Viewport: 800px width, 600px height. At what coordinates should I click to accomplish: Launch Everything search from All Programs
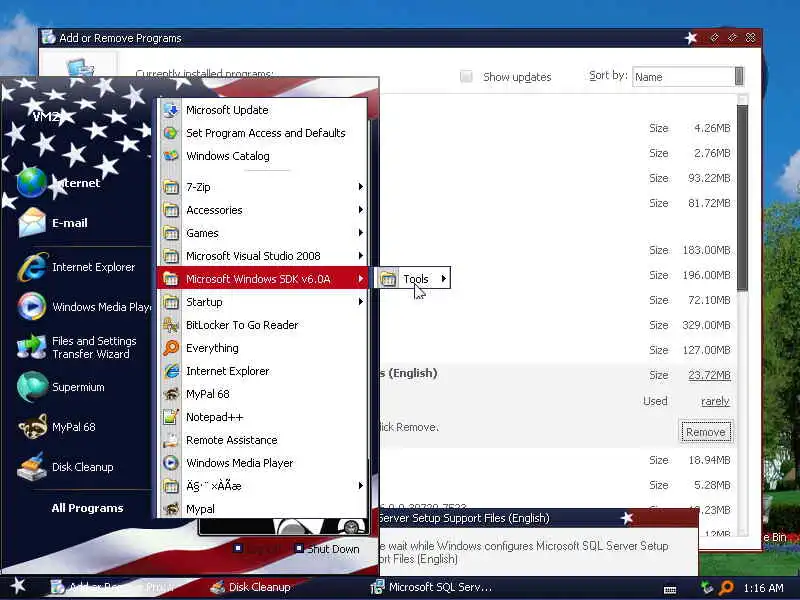(x=262, y=348)
